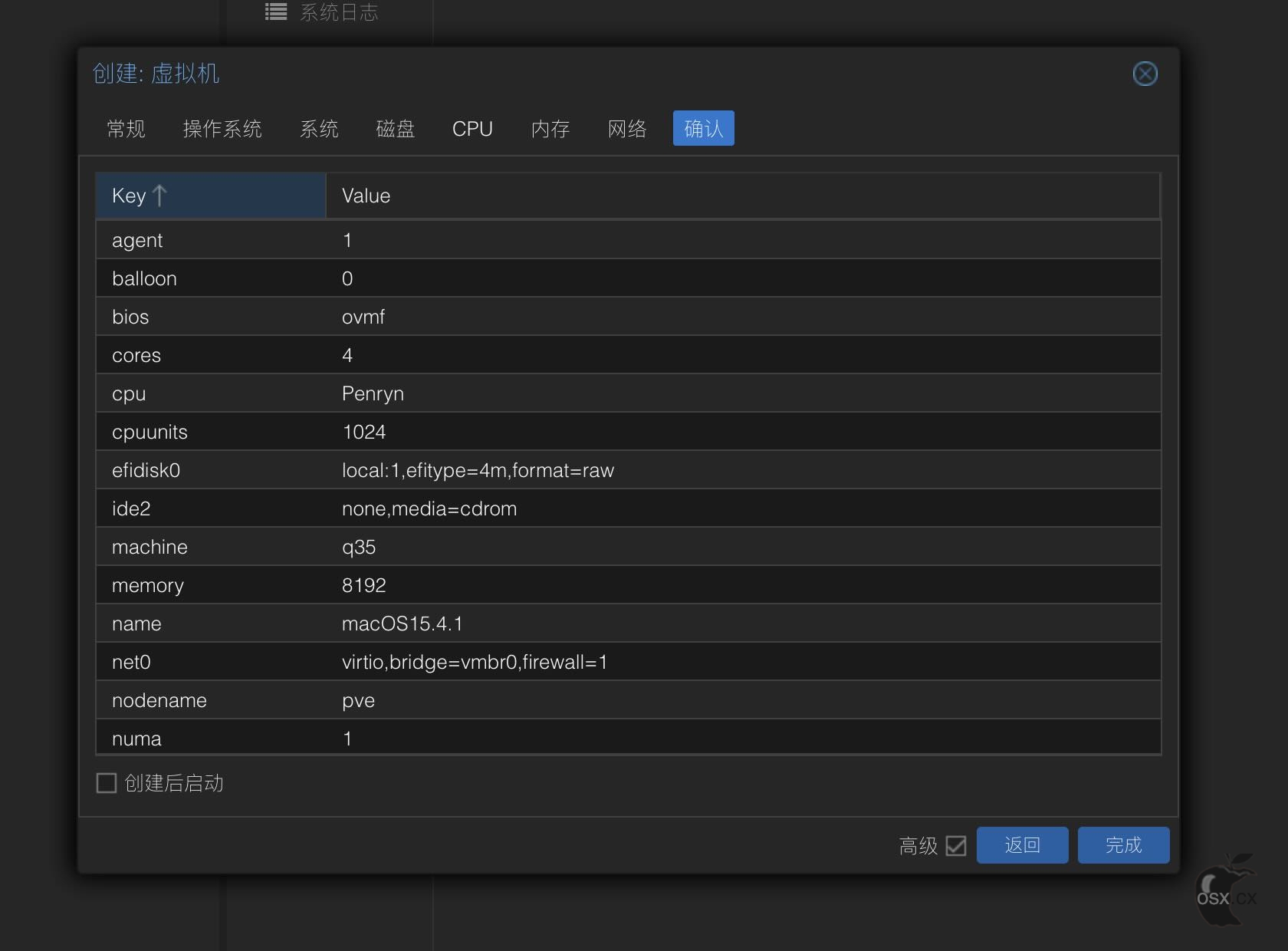Click the memory key cell
The image size is (1288, 951).
click(x=211, y=585)
